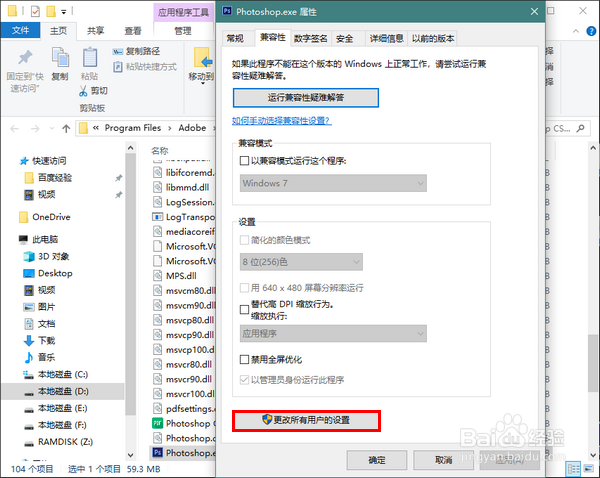
Task: Click navigation pane scroll down arrow
Action: 130,455
